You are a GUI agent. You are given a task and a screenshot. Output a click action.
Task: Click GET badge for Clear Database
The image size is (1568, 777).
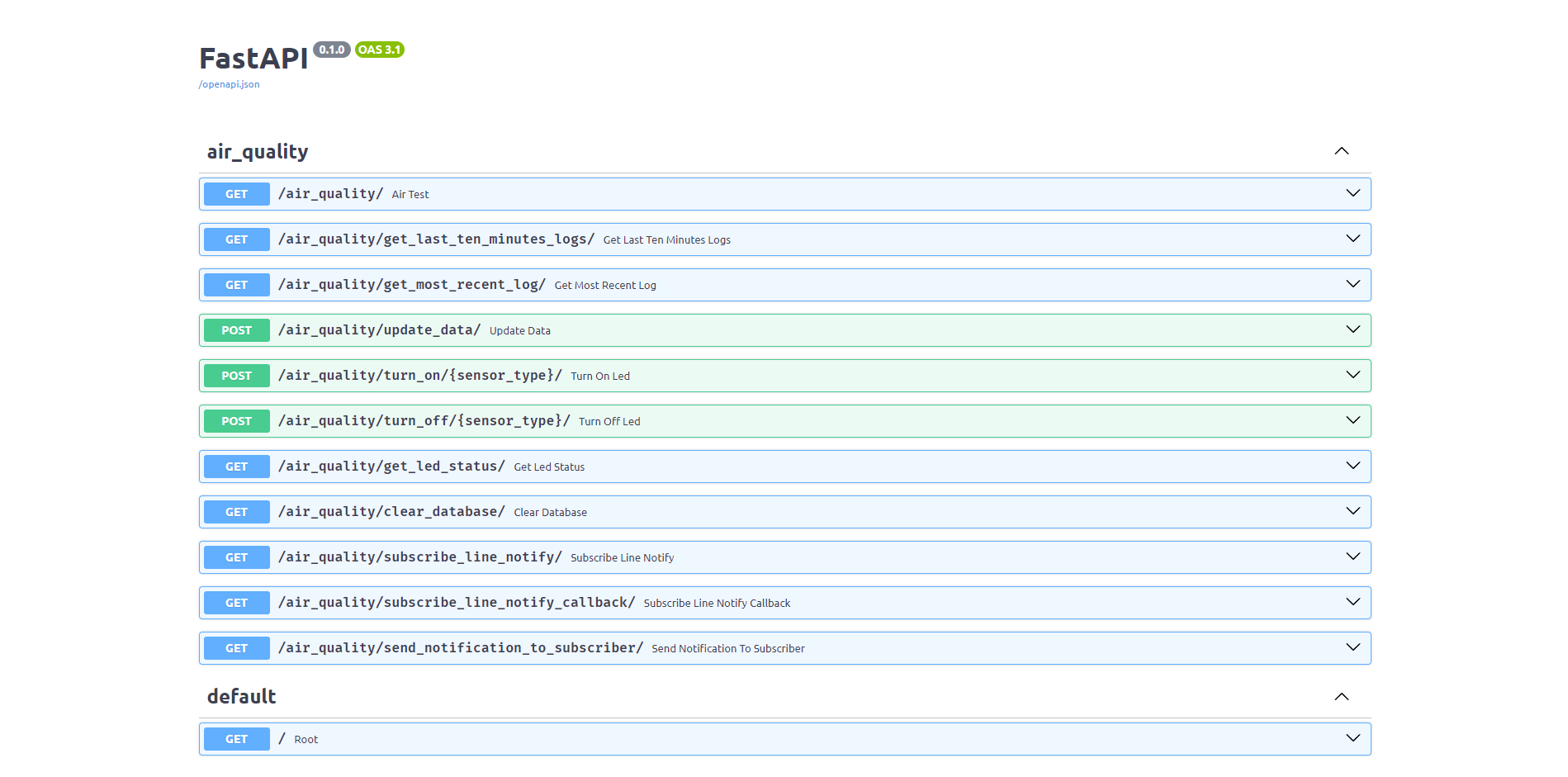pyautogui.click(x=236, y=512)
